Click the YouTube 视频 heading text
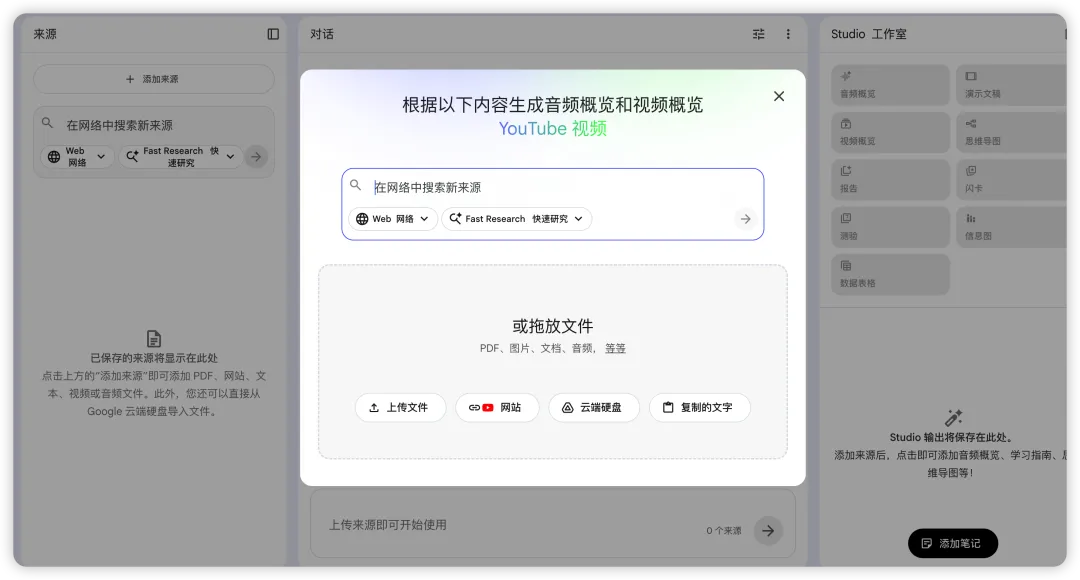The height and width of the screenshot is (580, 1080). [552, 129]
